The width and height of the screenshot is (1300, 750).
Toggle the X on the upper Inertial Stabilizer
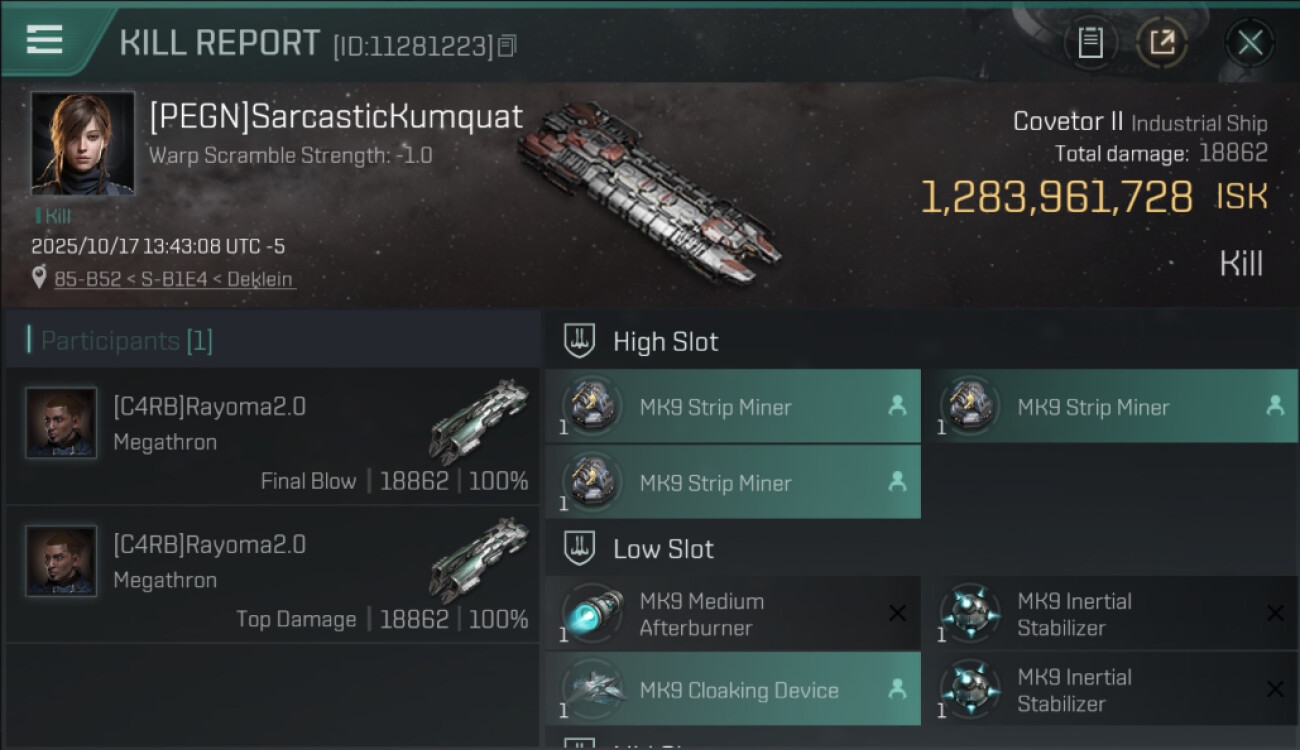[1275, 613]
